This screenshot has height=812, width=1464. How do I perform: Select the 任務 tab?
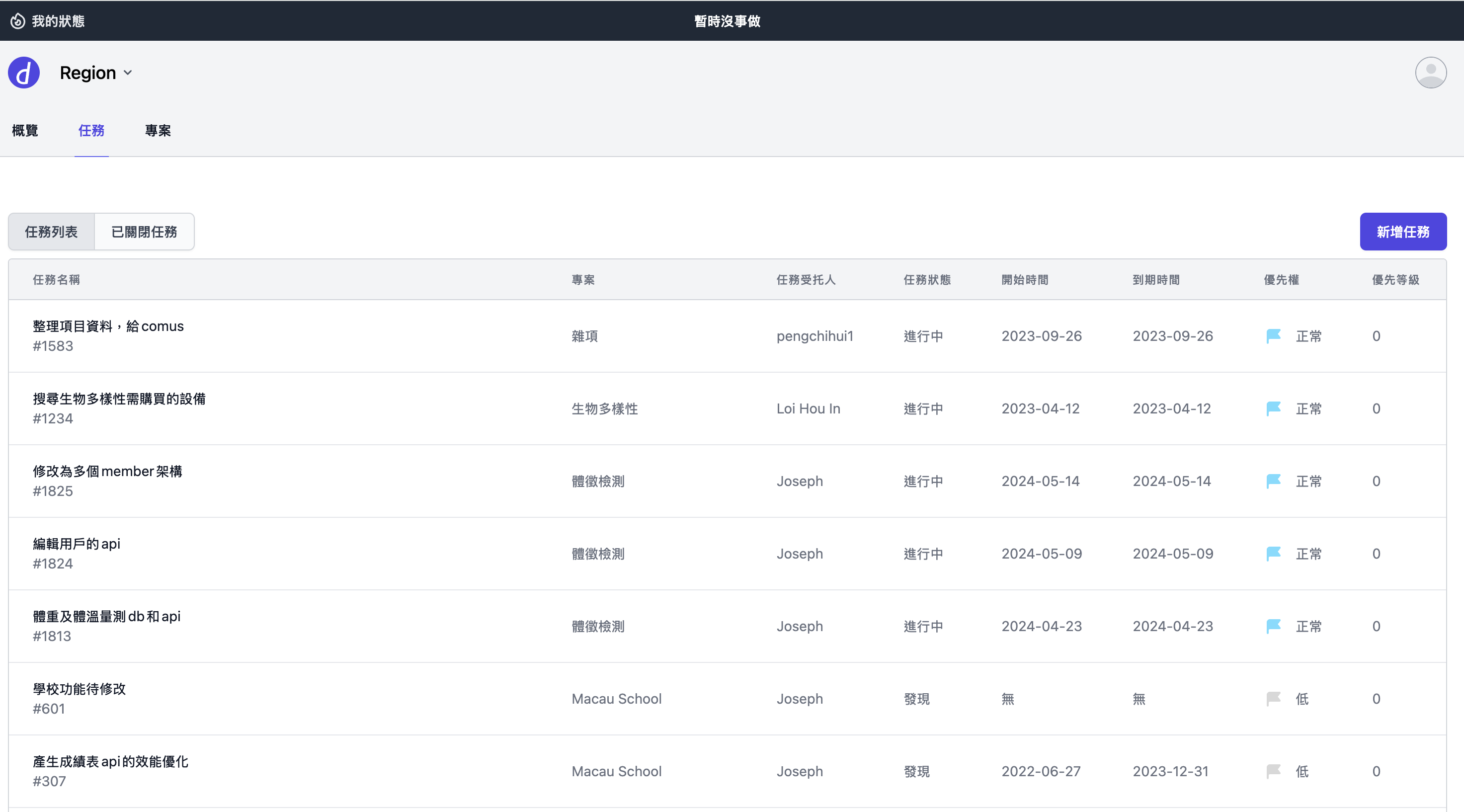[x=91, y=131]
